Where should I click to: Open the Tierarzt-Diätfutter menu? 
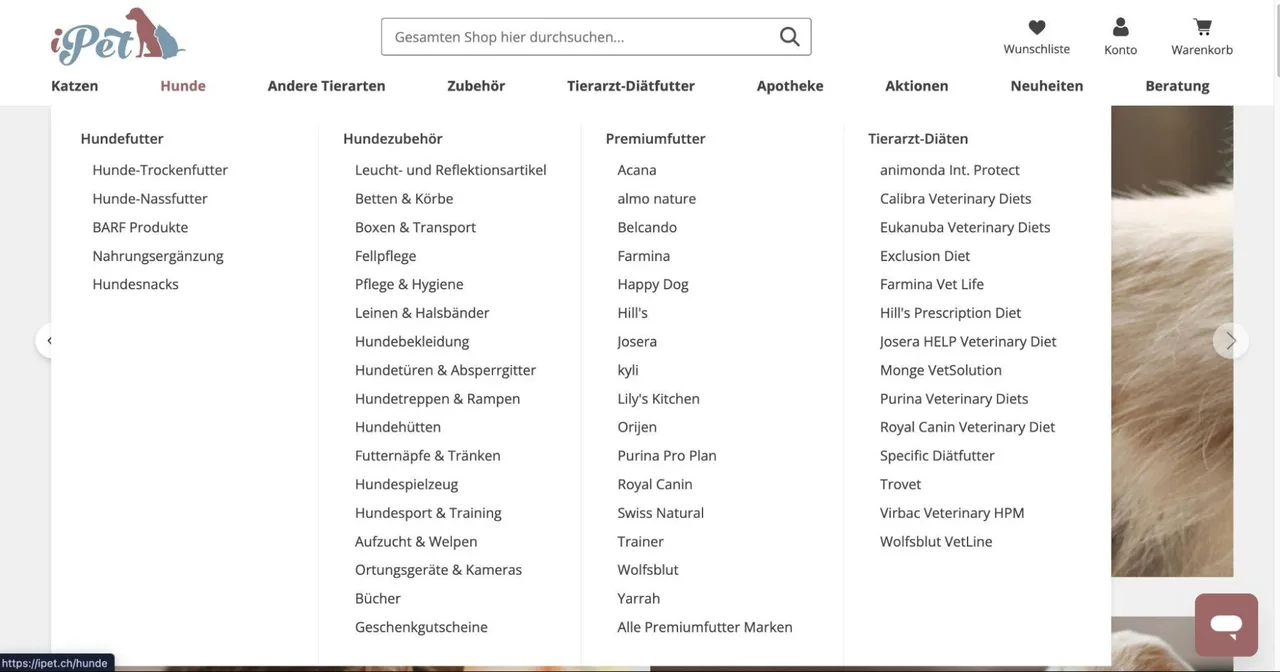pos(631,86)
